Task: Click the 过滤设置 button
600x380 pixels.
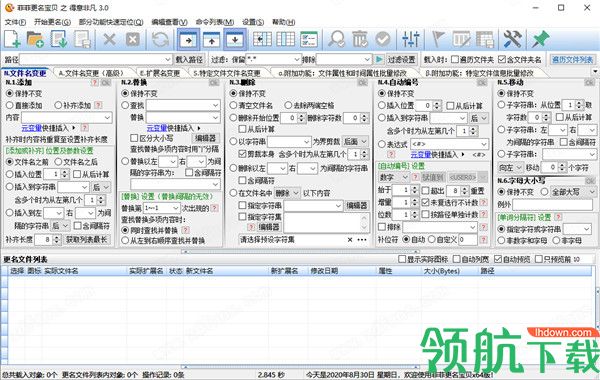Action: (401, 59)
